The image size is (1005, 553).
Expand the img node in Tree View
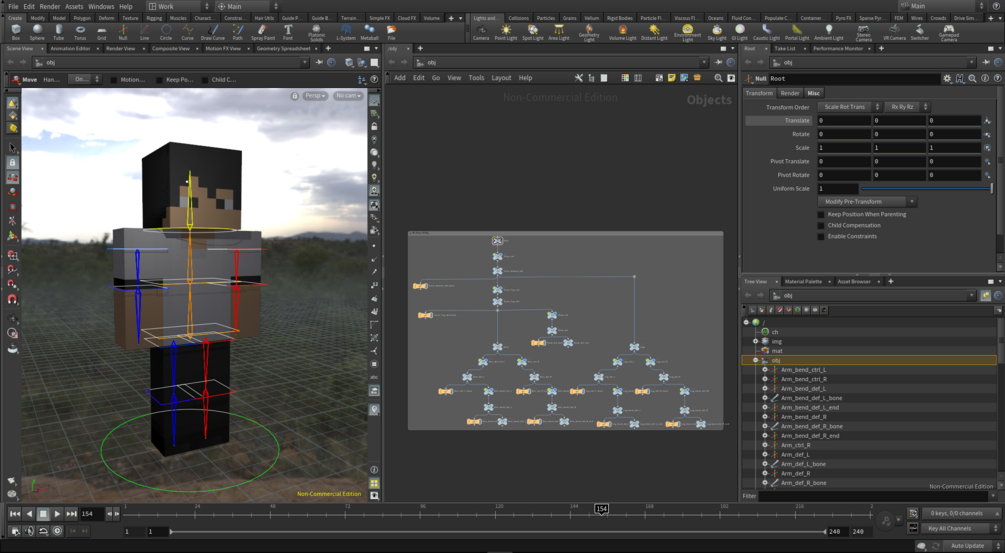(x=755, y=341)
